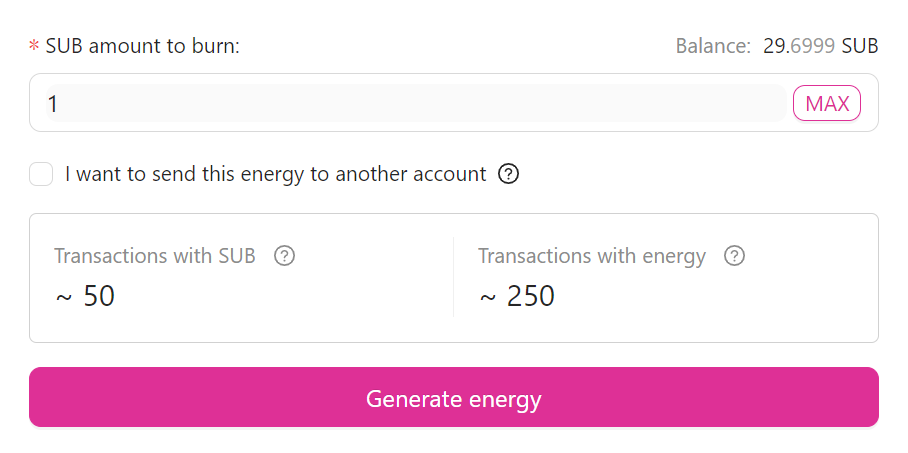Select the 29.6999 balance amount

click(798, 46)
